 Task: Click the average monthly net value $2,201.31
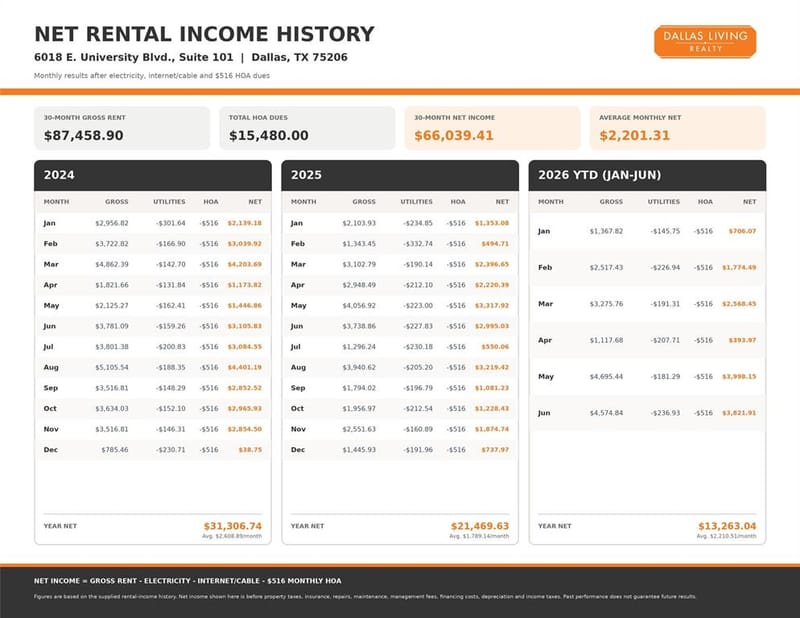click(x=635, y=135)
